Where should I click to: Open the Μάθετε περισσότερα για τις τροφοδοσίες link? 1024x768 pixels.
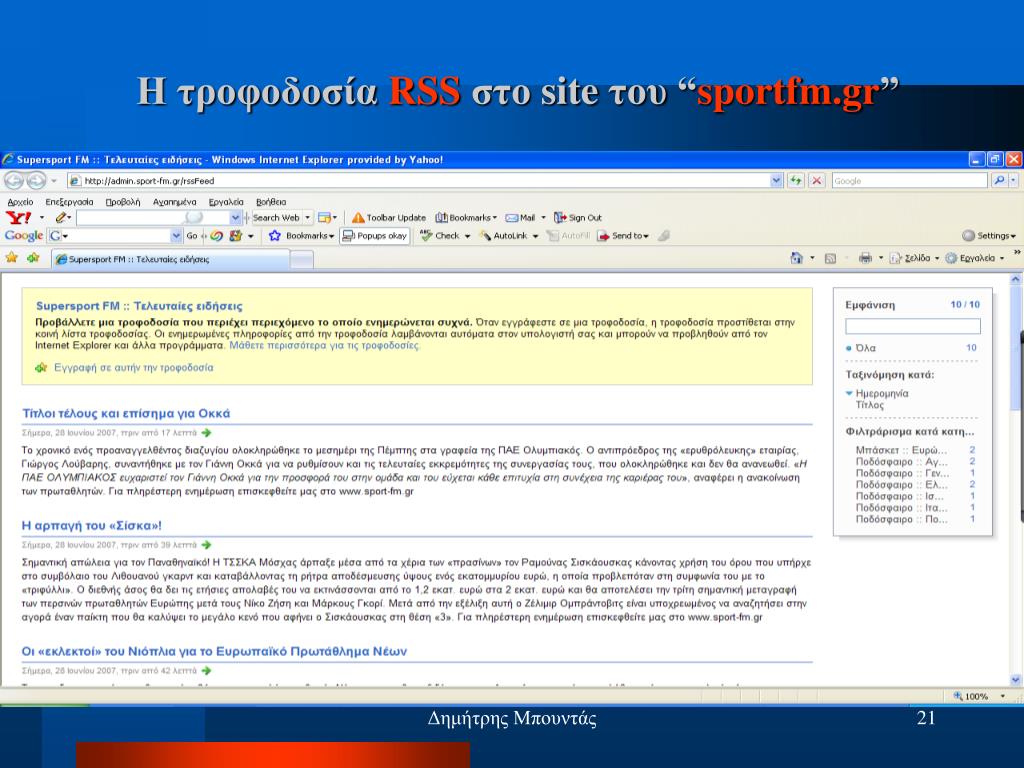click(x=325, y=345)
